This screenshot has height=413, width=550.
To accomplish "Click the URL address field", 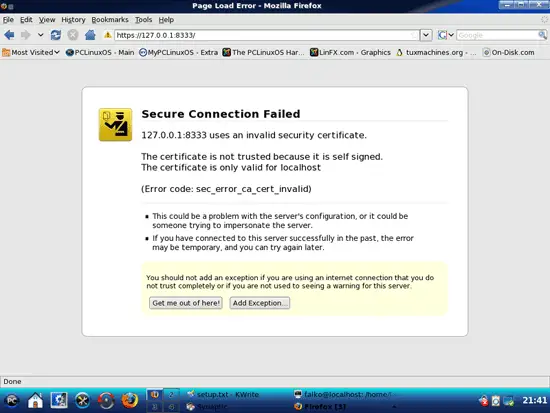I will click(263, 35).
